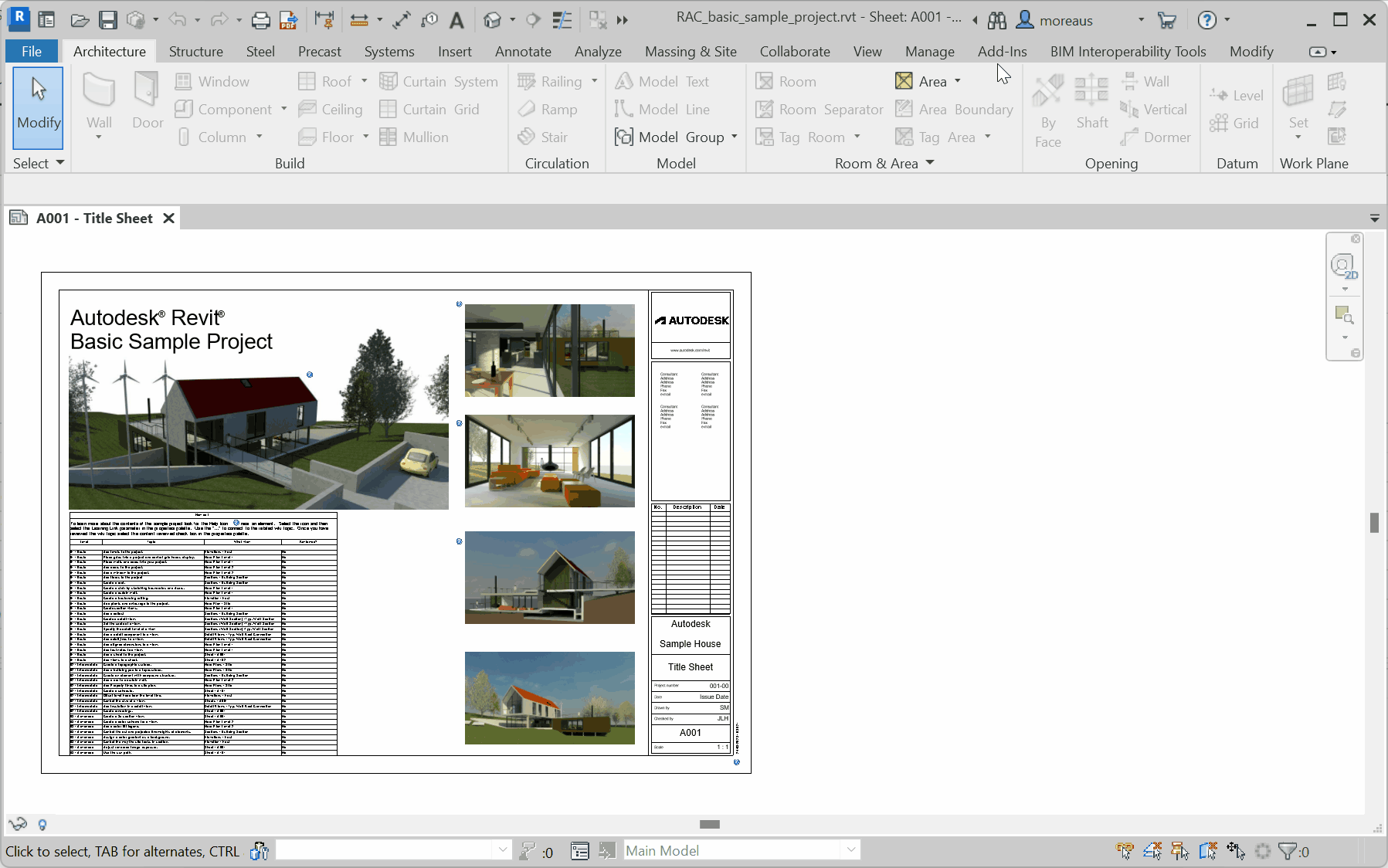
Task: Close the A001 - Title Sheet tab
Action: click(168, 219)
